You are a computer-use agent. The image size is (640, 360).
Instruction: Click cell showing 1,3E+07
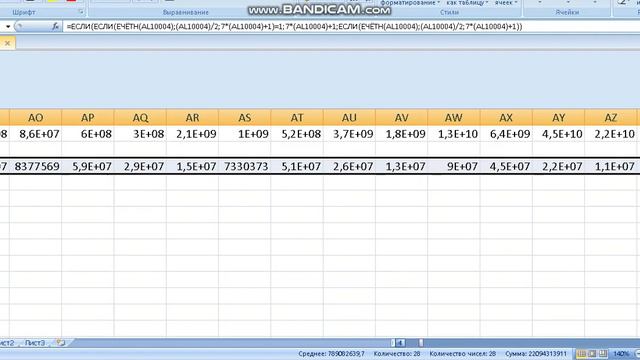pyautogui.click(x=401, y=166)
